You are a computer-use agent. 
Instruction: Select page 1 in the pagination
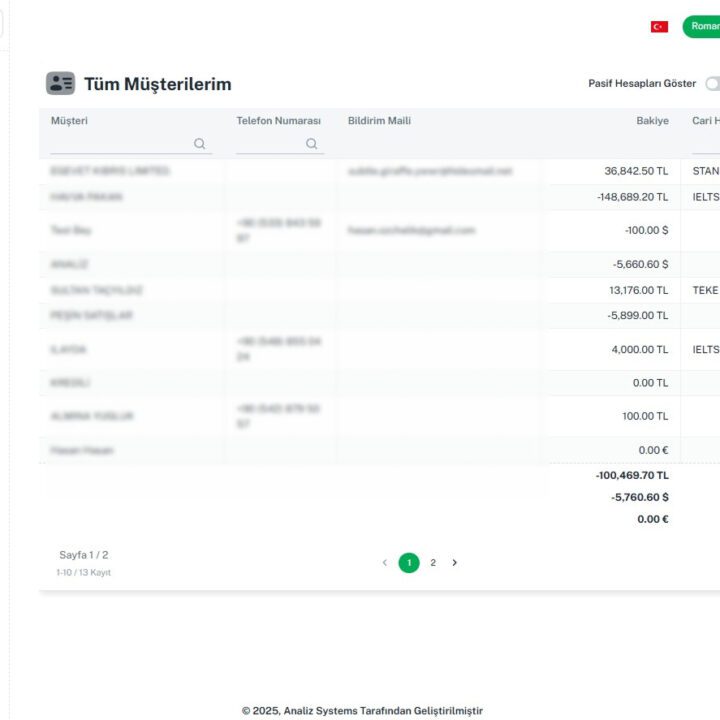pyautogui.click(x=409, y=563)
